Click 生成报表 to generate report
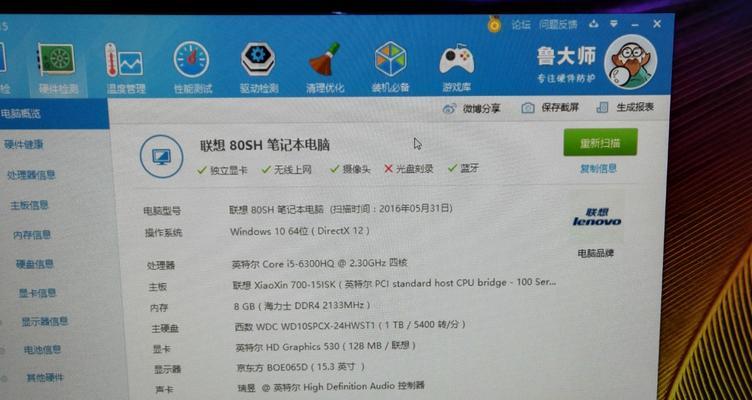The width and height of the screenshot is (752, 400). (x=625, y=107)
